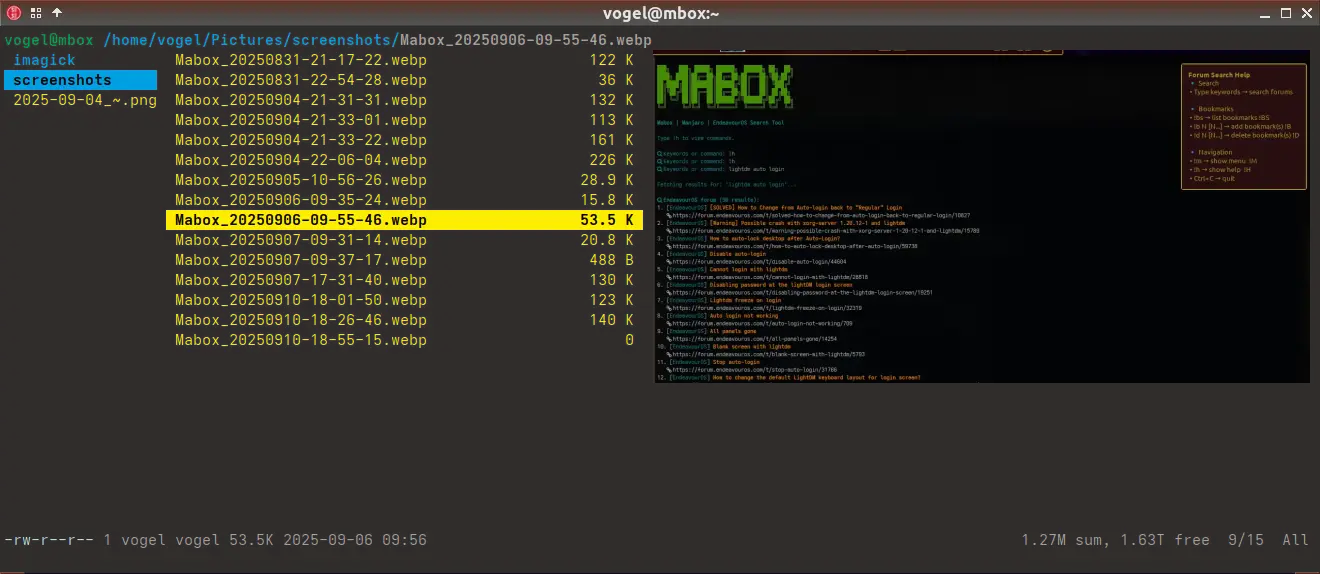
Task: Select the imagick directory in left column
Action: pos(44,60)
